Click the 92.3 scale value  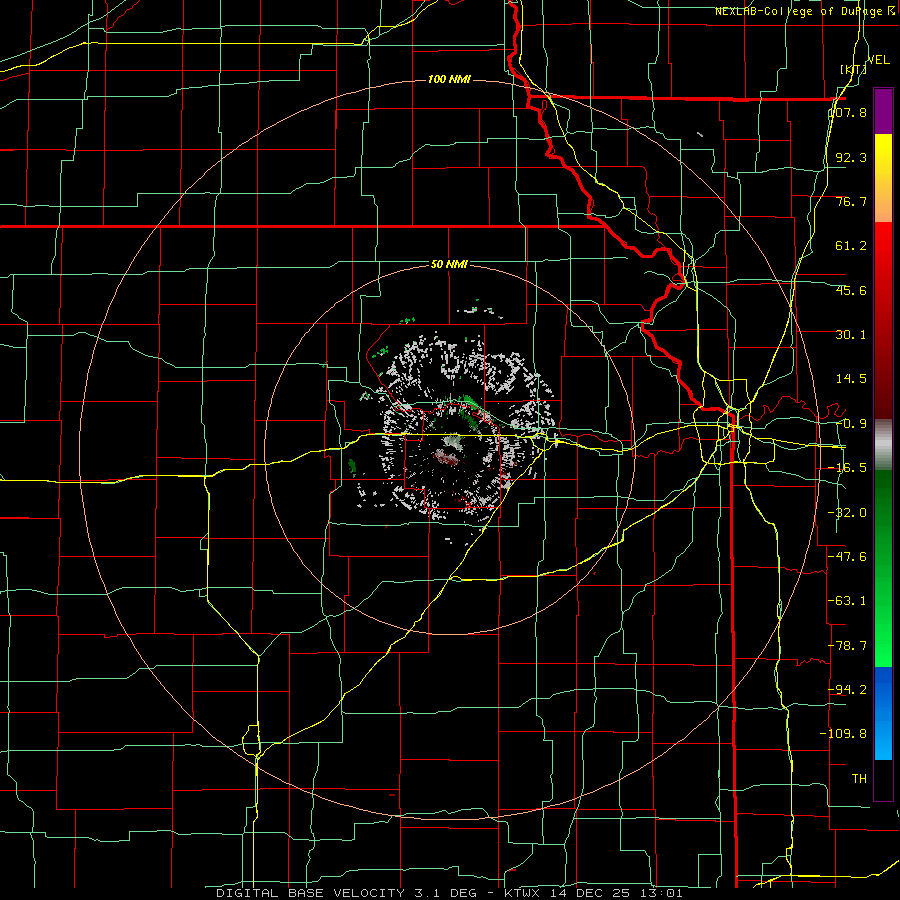(851, 157)
